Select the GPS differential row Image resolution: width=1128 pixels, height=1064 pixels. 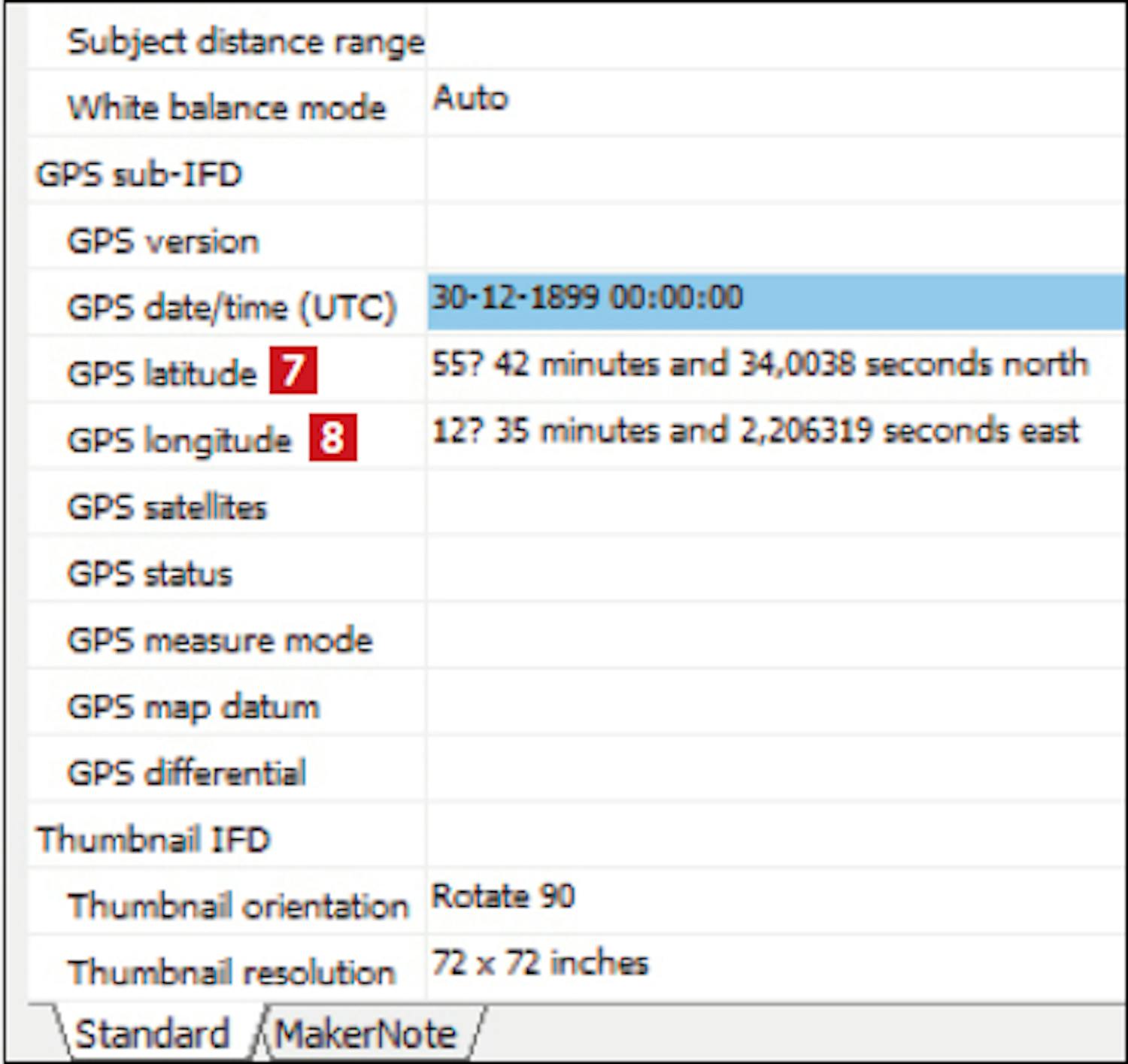[186, 773]
